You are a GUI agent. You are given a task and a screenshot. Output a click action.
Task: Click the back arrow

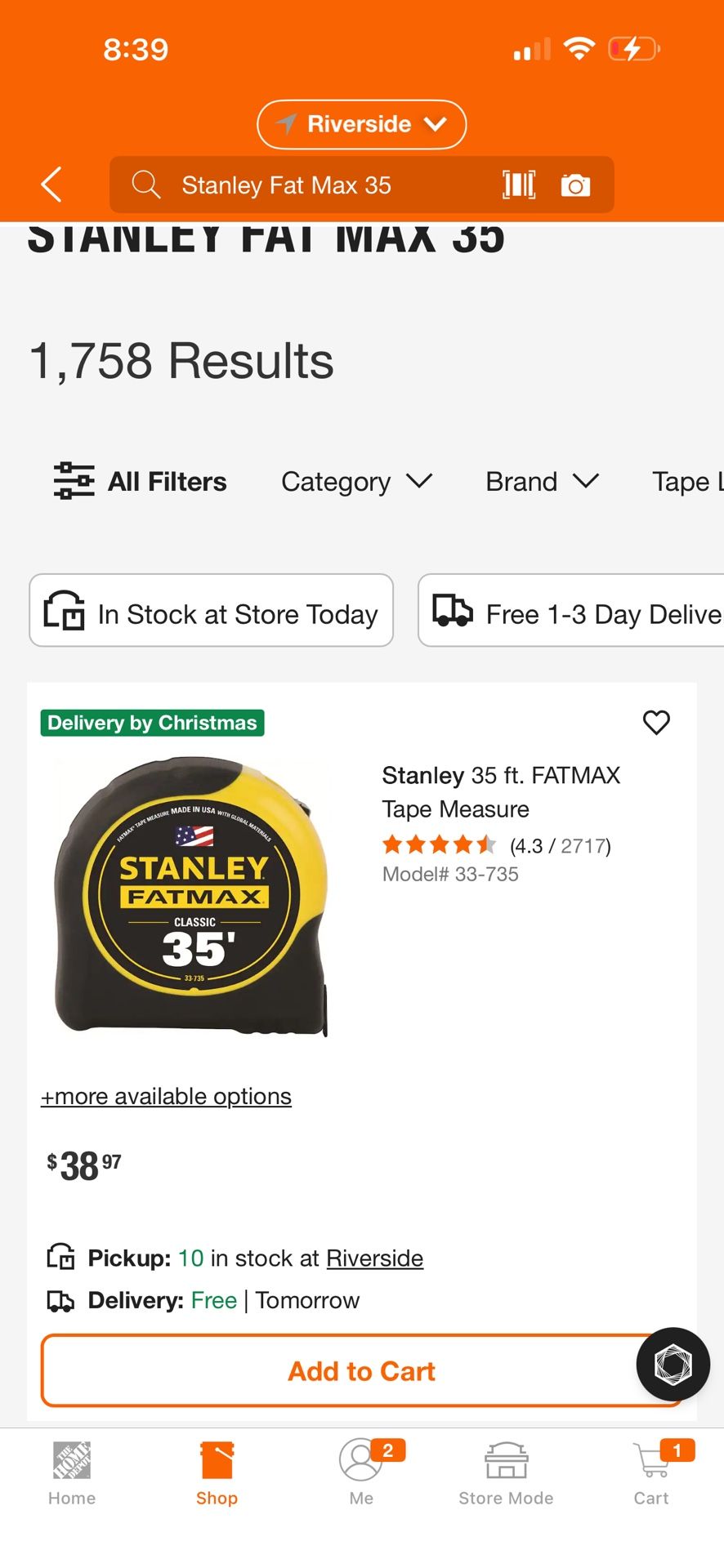point(51,185)
